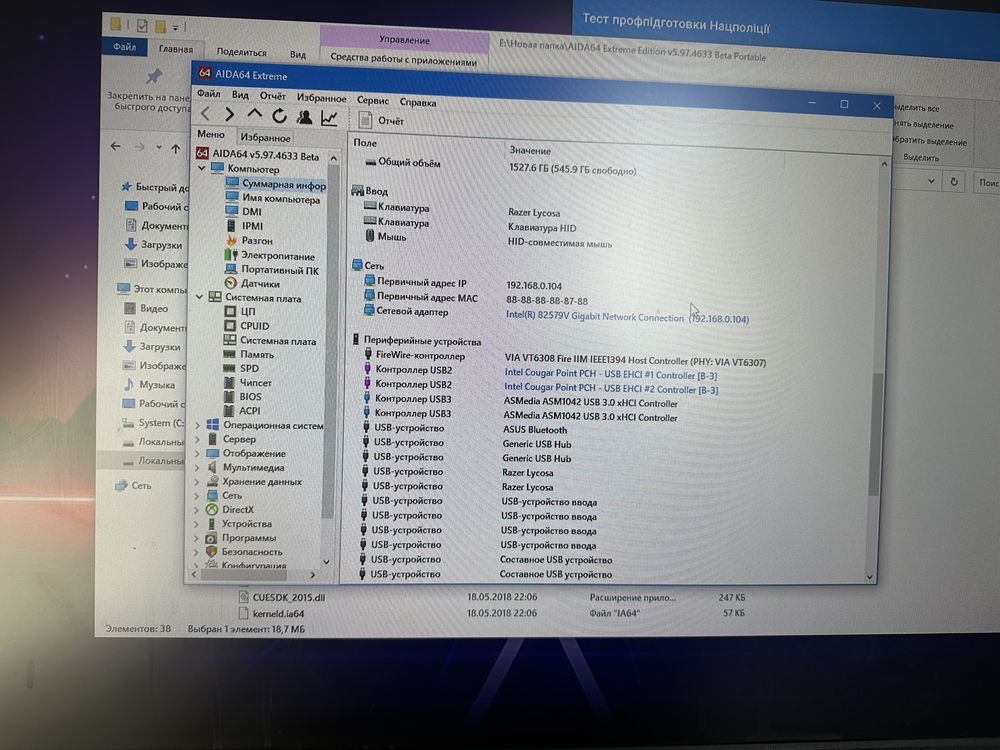Open the address bar history dropdown in Explorer
Image resolution: width=1000 pixels, height=750 pixels.
point(931,181)
